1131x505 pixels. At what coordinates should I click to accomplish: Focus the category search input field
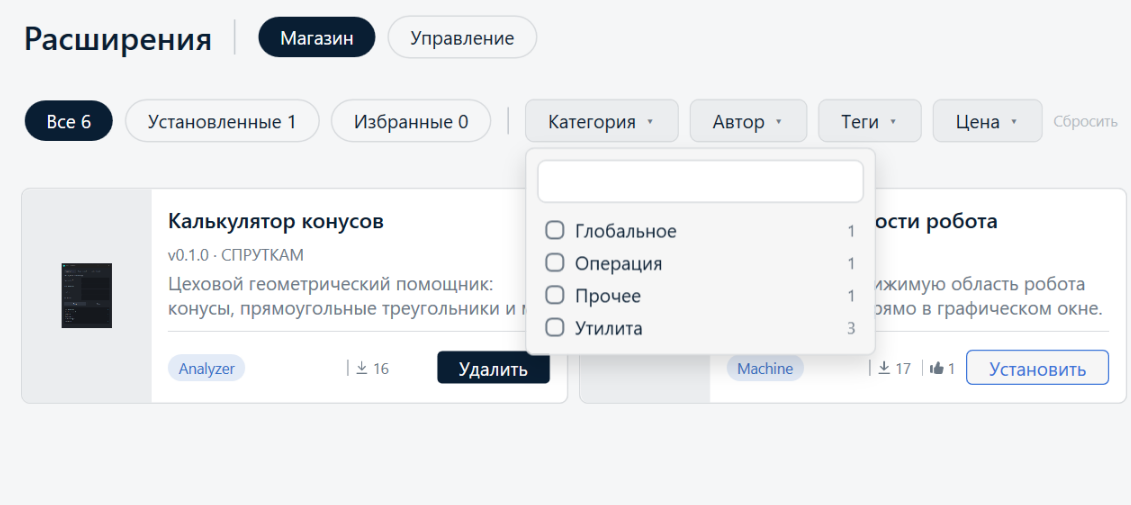tap(700, 181)
